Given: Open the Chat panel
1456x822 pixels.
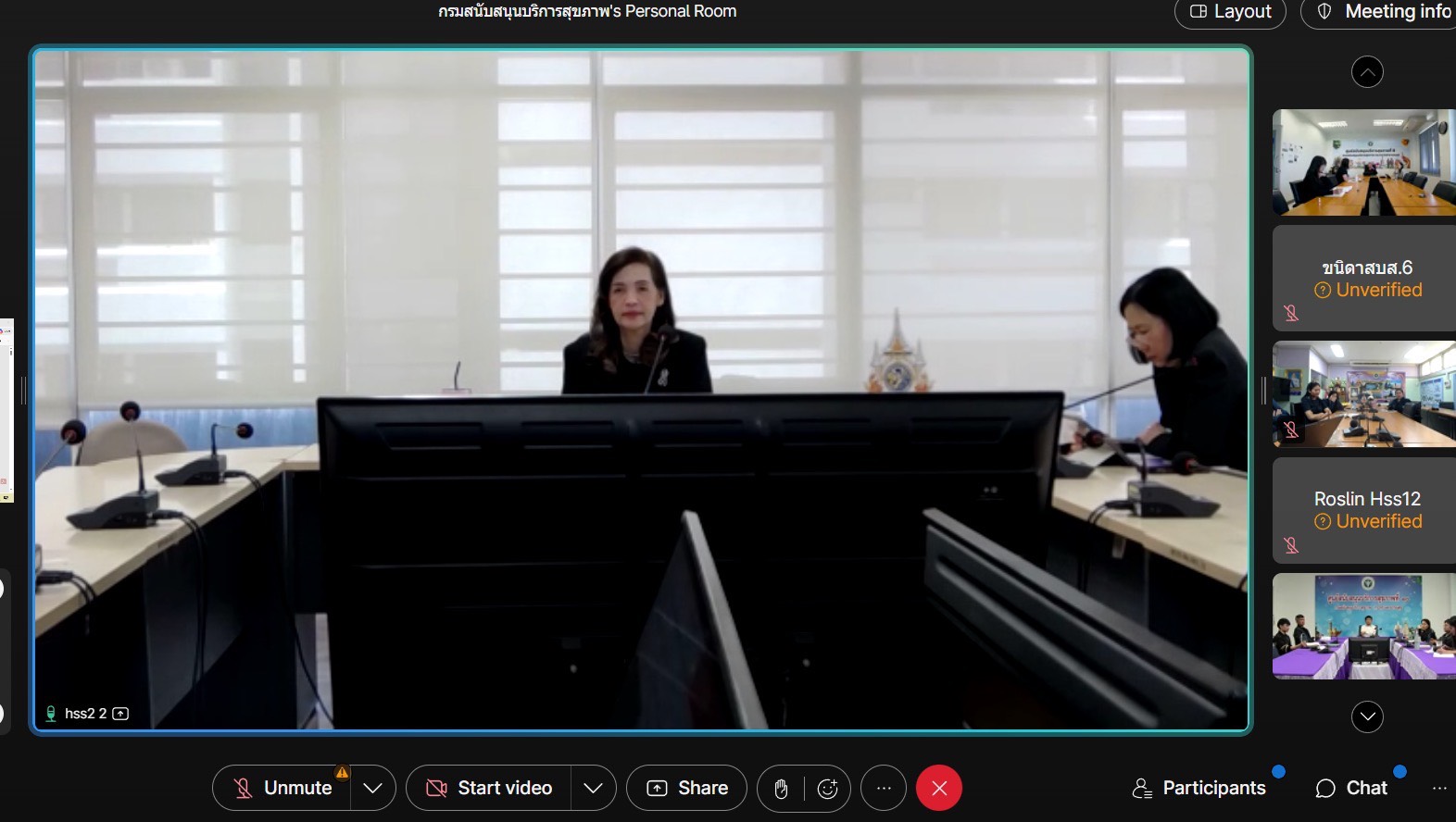Looking at the screenshot, I should (x=1352, y=789).
